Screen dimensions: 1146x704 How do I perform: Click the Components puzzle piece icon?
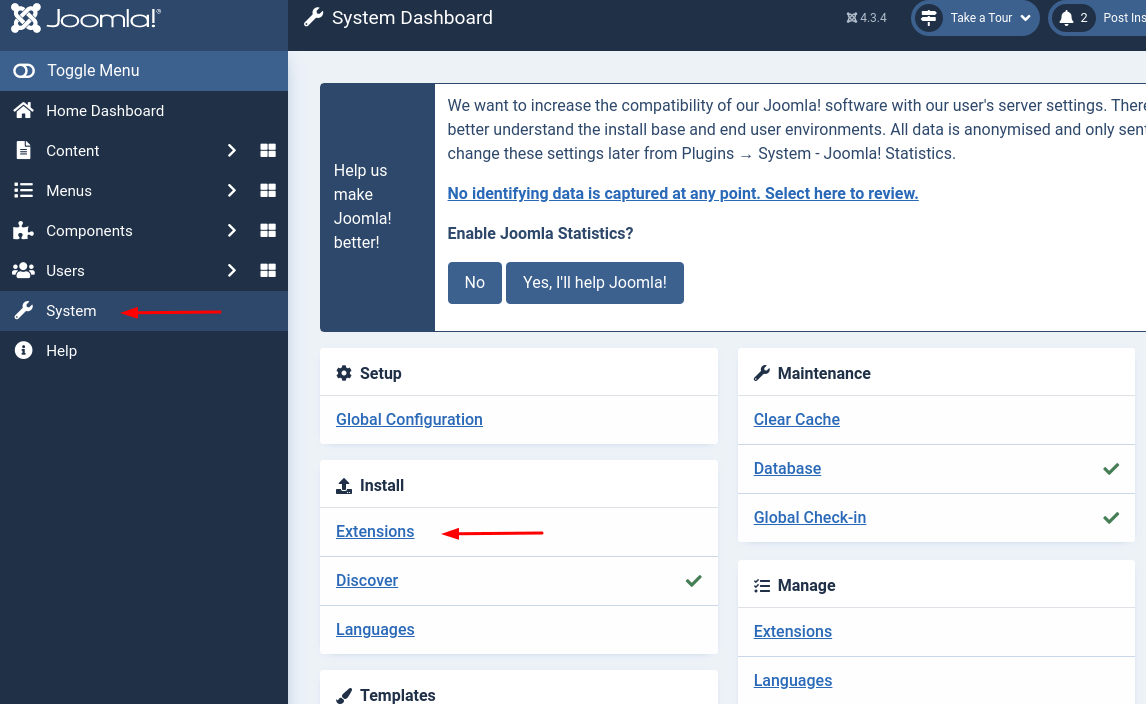[23, 231]
